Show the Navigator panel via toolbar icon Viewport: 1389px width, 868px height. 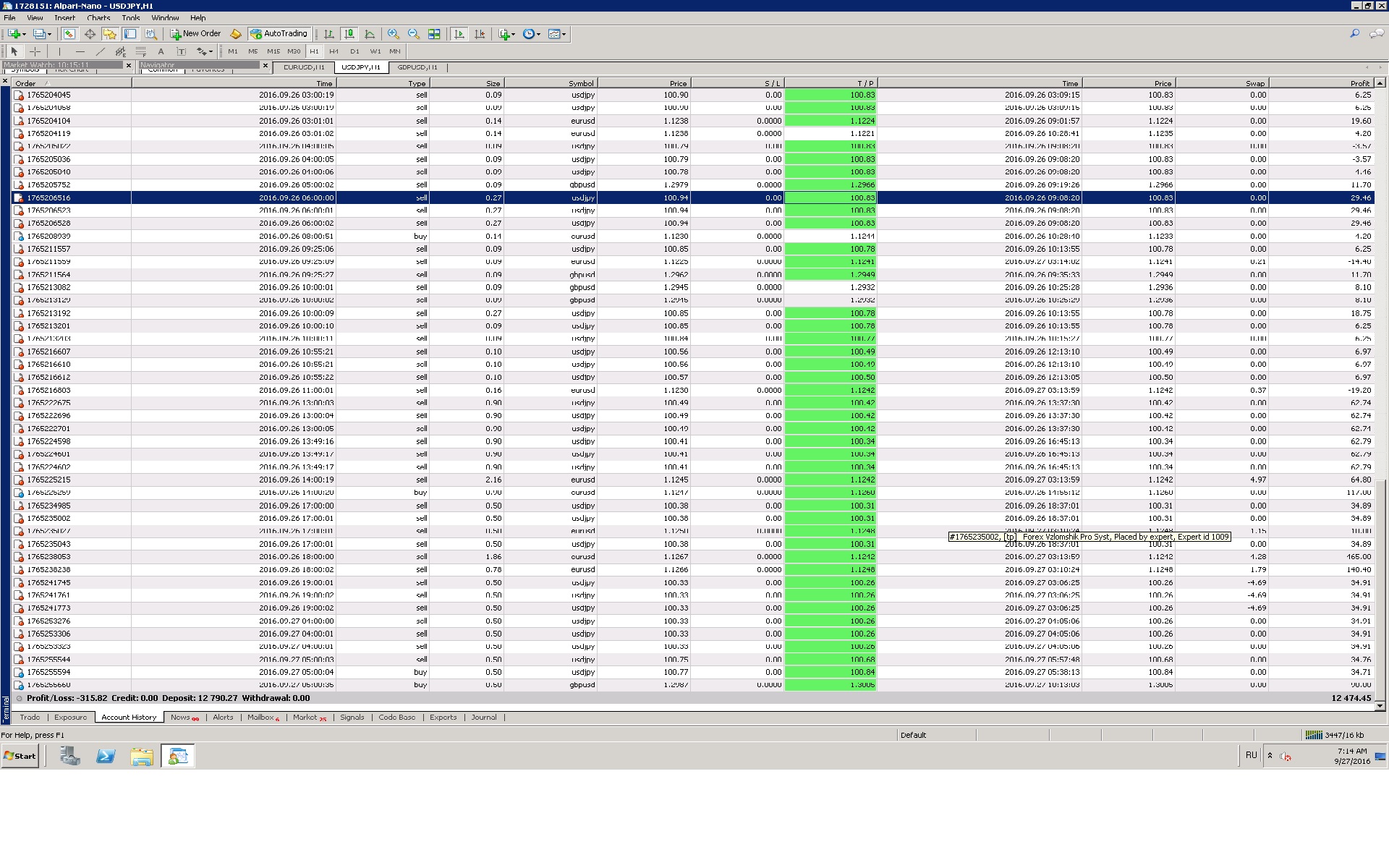point(110,34)
